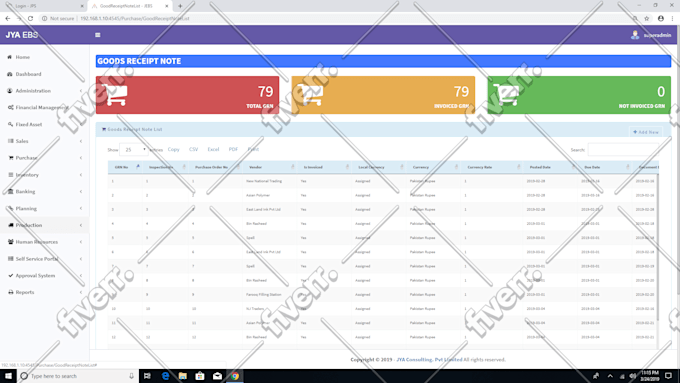Open the Show entries count dropdown
This screenshot has width=680, height=383.
(134, 150)
